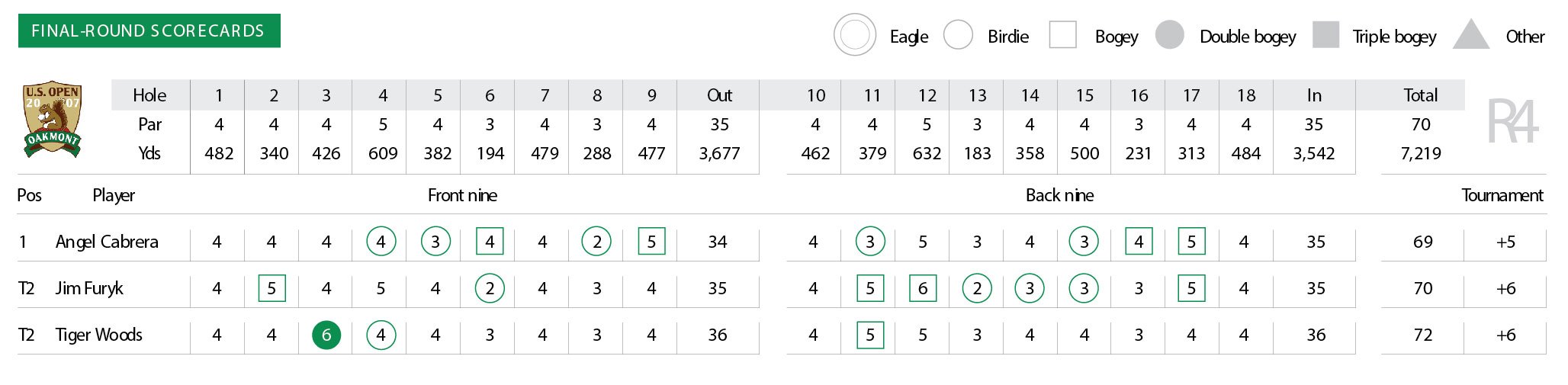Click Furyk's bogey 6 on hole 12
Viewport: 1568px width, 385px height.
point(923,288)
